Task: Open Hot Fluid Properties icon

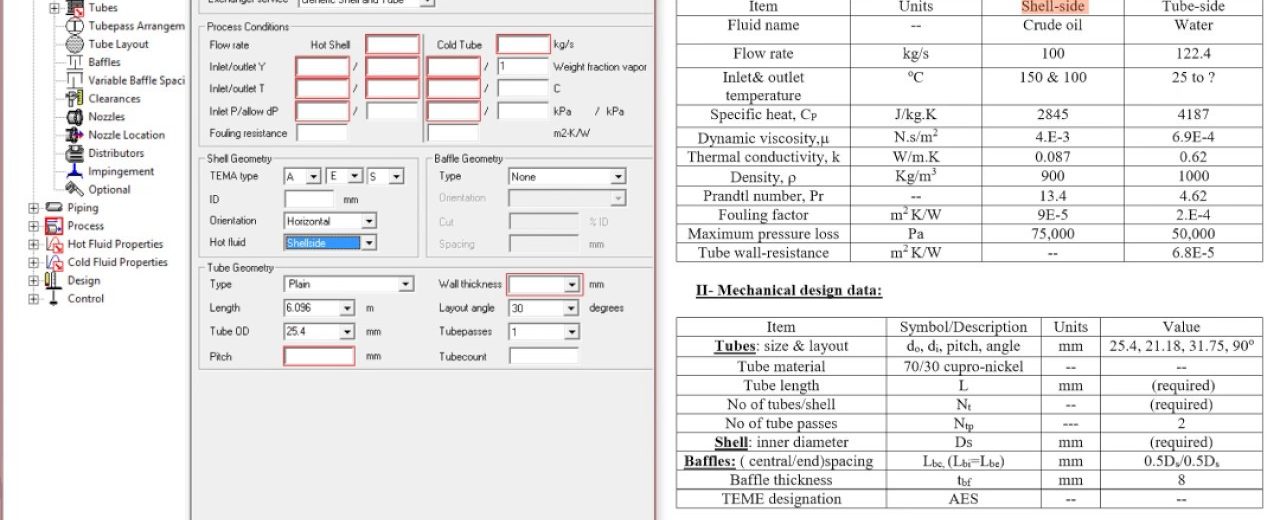Action: pos(54,244)
